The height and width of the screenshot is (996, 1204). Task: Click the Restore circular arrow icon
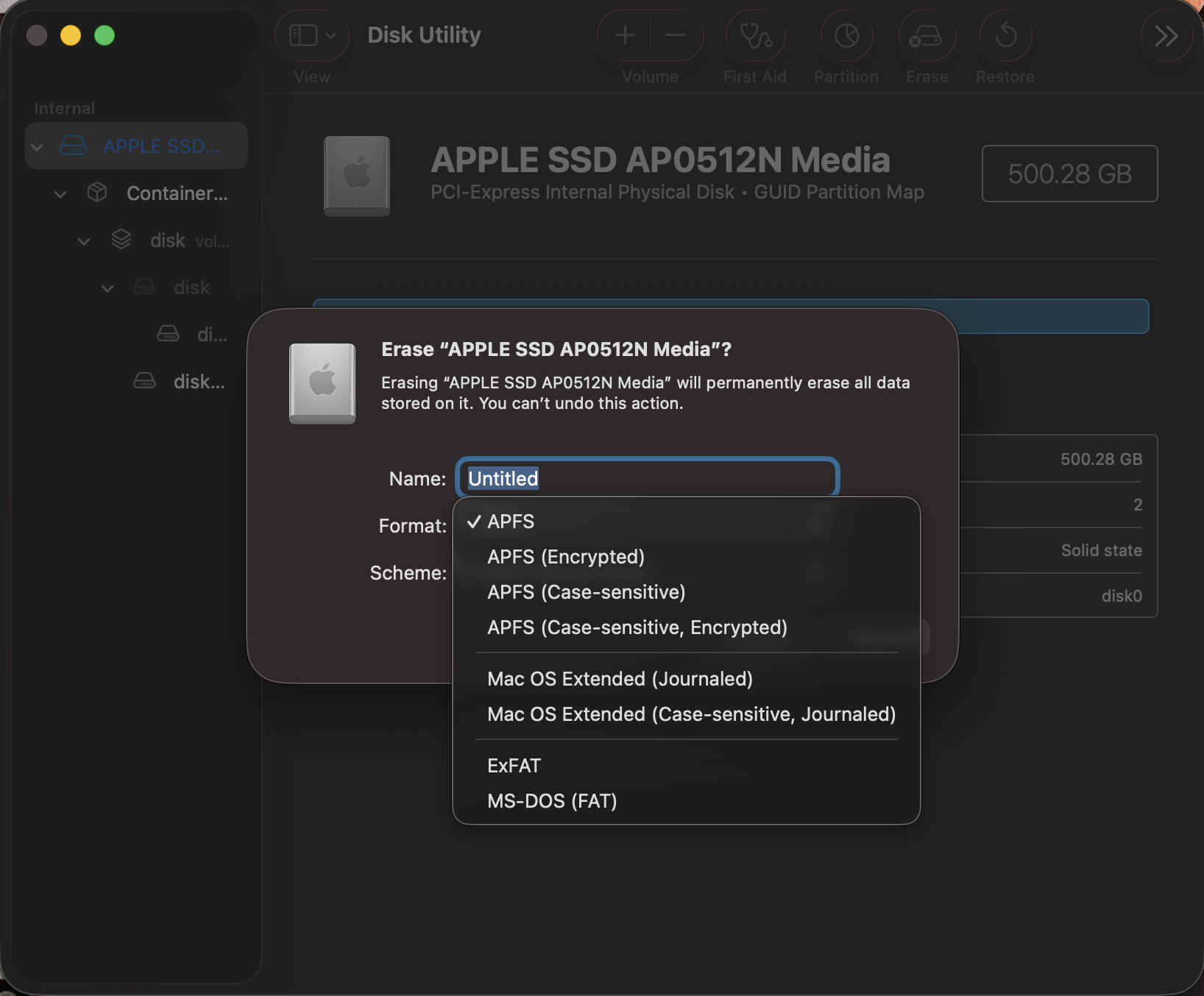(1005, 36)
